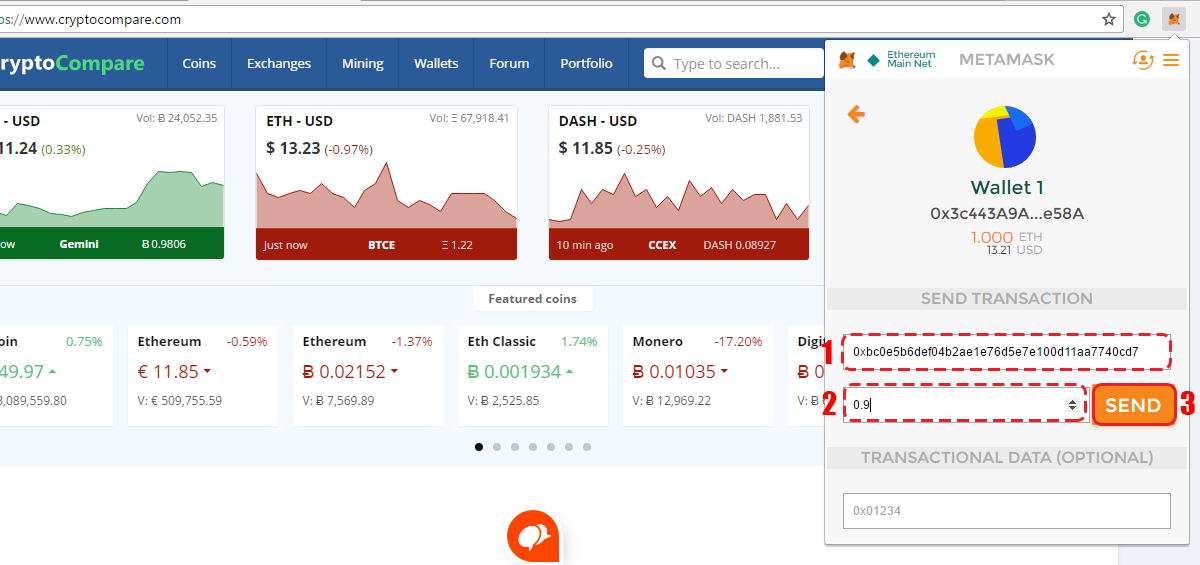Select the third carousel dot

(x=515, y=447)
